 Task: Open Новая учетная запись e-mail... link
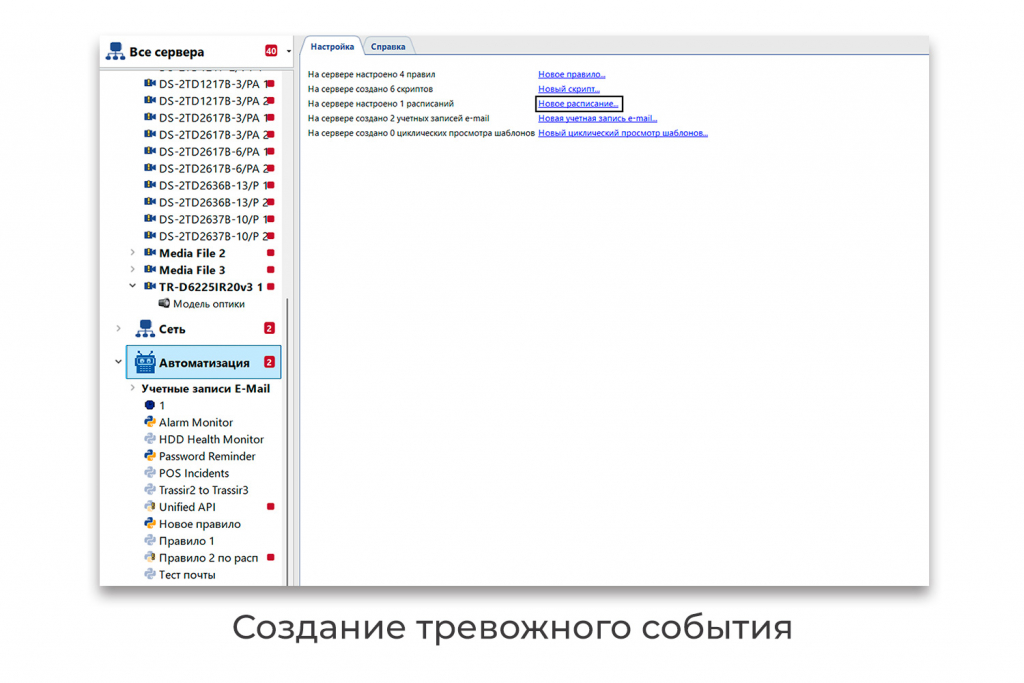pyautogui.click(x=598, y=118)
